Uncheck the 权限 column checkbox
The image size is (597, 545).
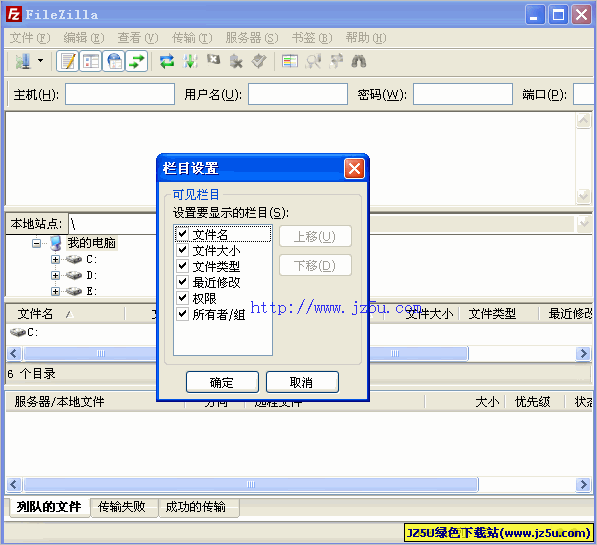point(183,297)
